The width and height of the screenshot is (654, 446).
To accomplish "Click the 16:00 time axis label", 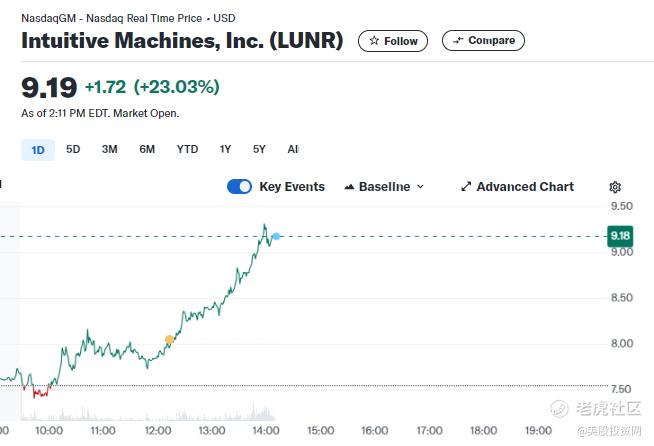I will coord(375,431).
